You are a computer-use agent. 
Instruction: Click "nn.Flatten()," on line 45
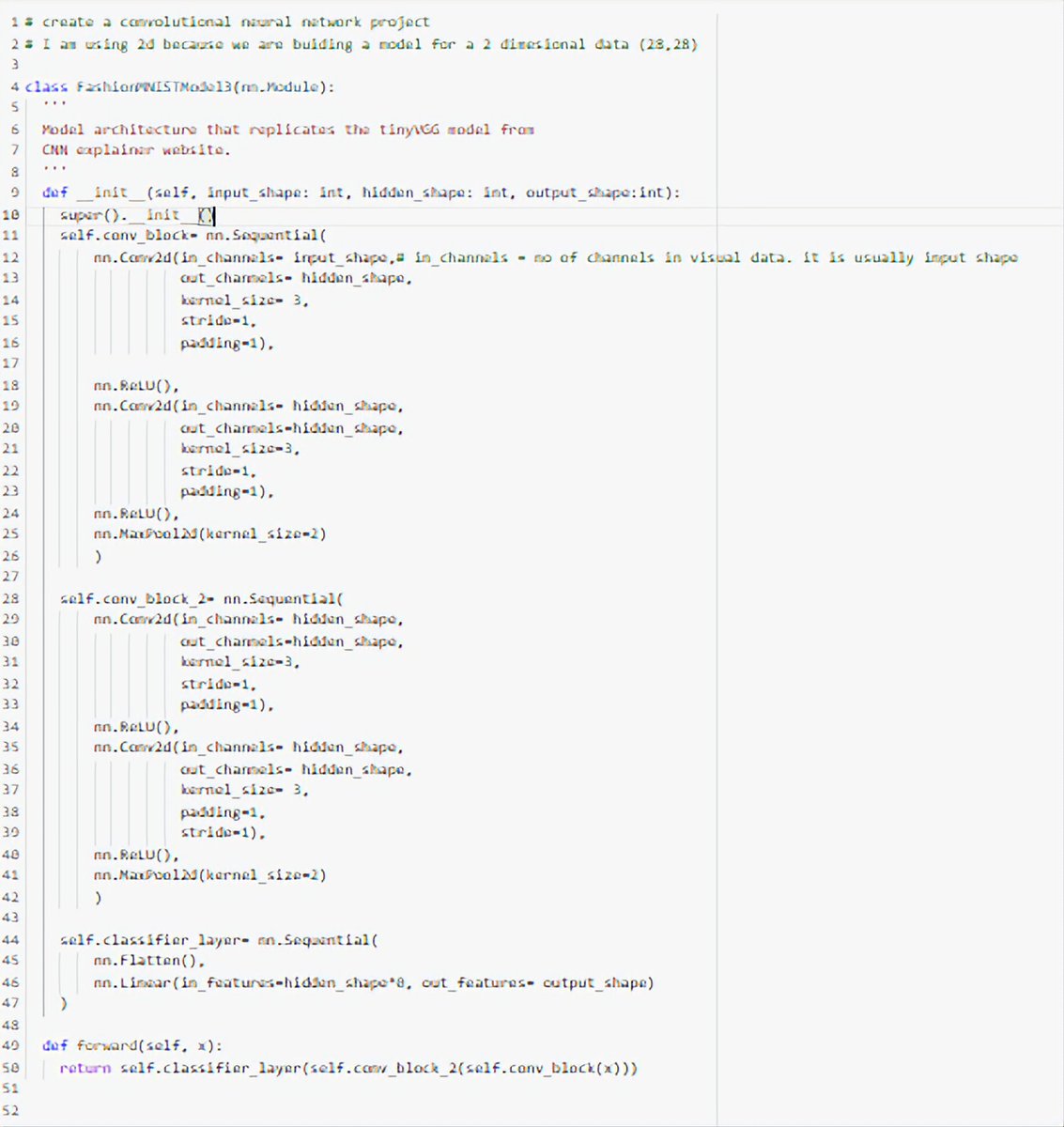pyautogui.click(x=149, y=961)
